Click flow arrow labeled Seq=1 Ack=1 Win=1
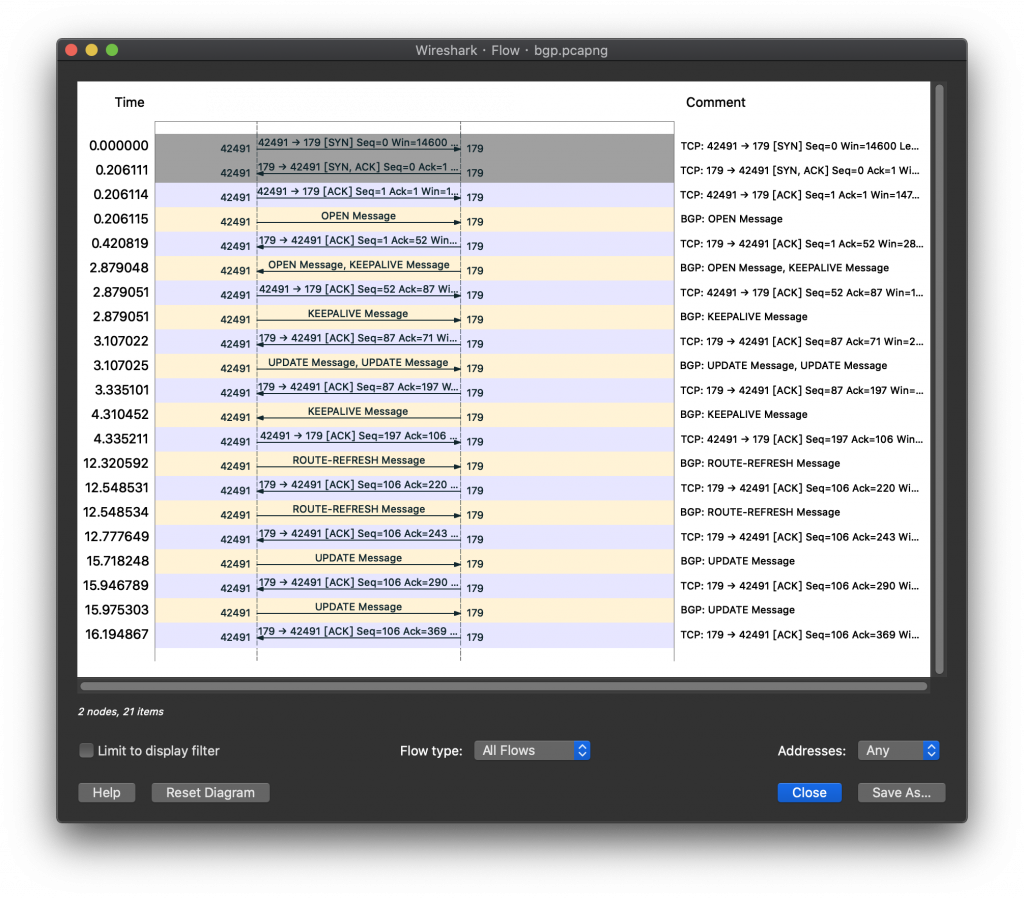The image size is (1024, 898). [x=359, y=195]
